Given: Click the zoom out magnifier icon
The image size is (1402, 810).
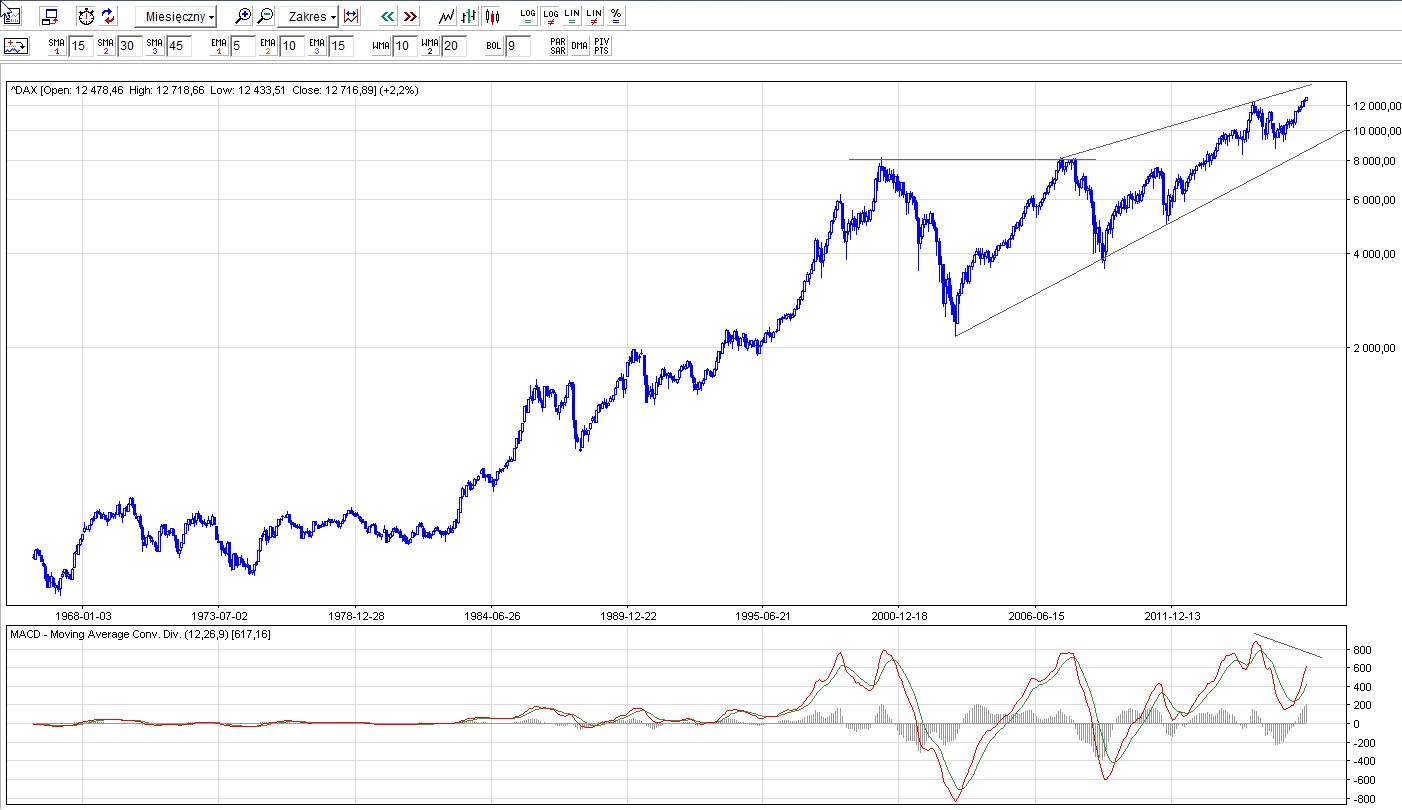Looking at the screenshot, I should click(265, 16).
